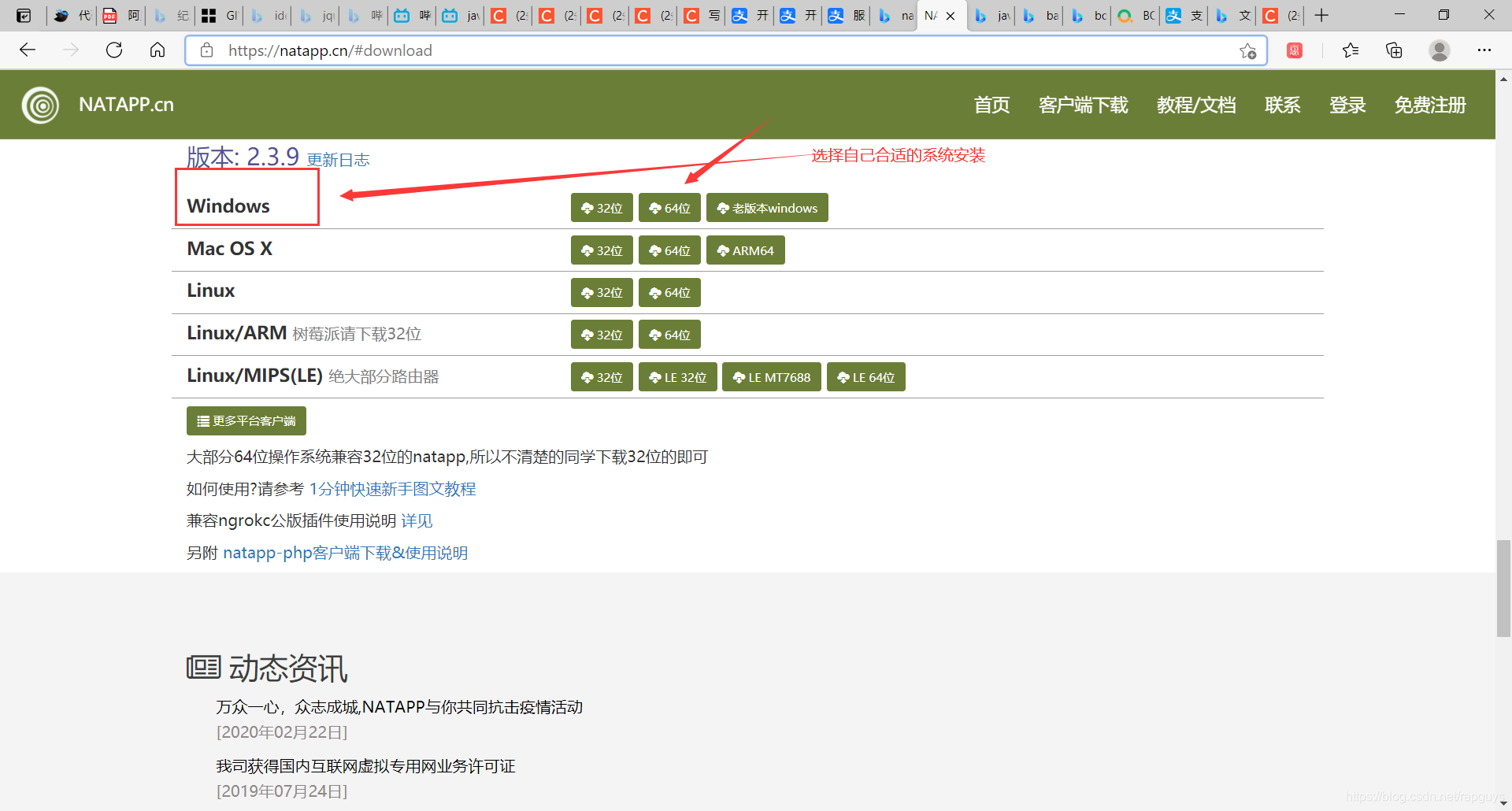Click the page vertical scrollbar thumb
The image size is (1512, 811).
[1503, 588]
